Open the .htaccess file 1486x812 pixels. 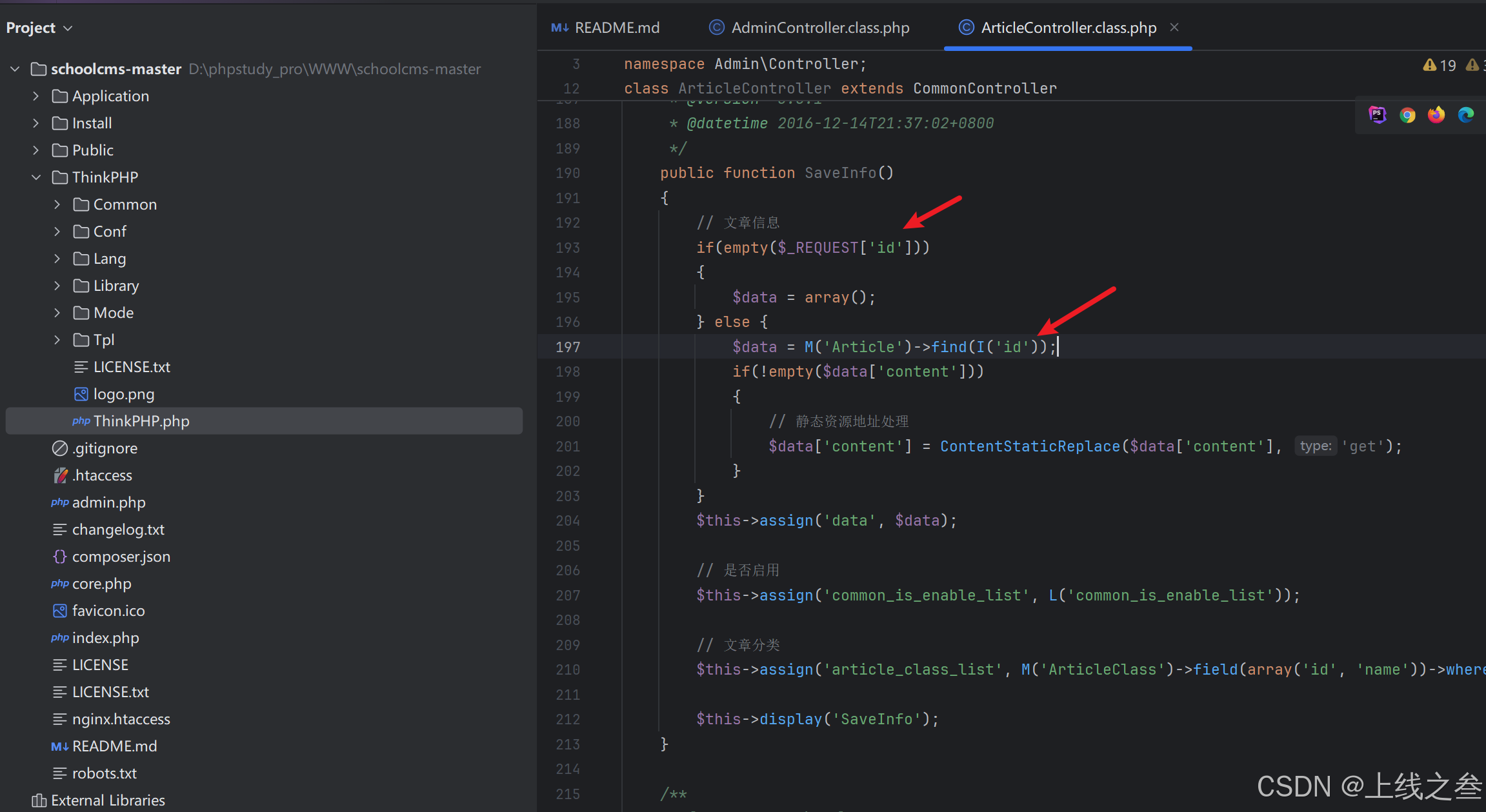coord(102,475)
